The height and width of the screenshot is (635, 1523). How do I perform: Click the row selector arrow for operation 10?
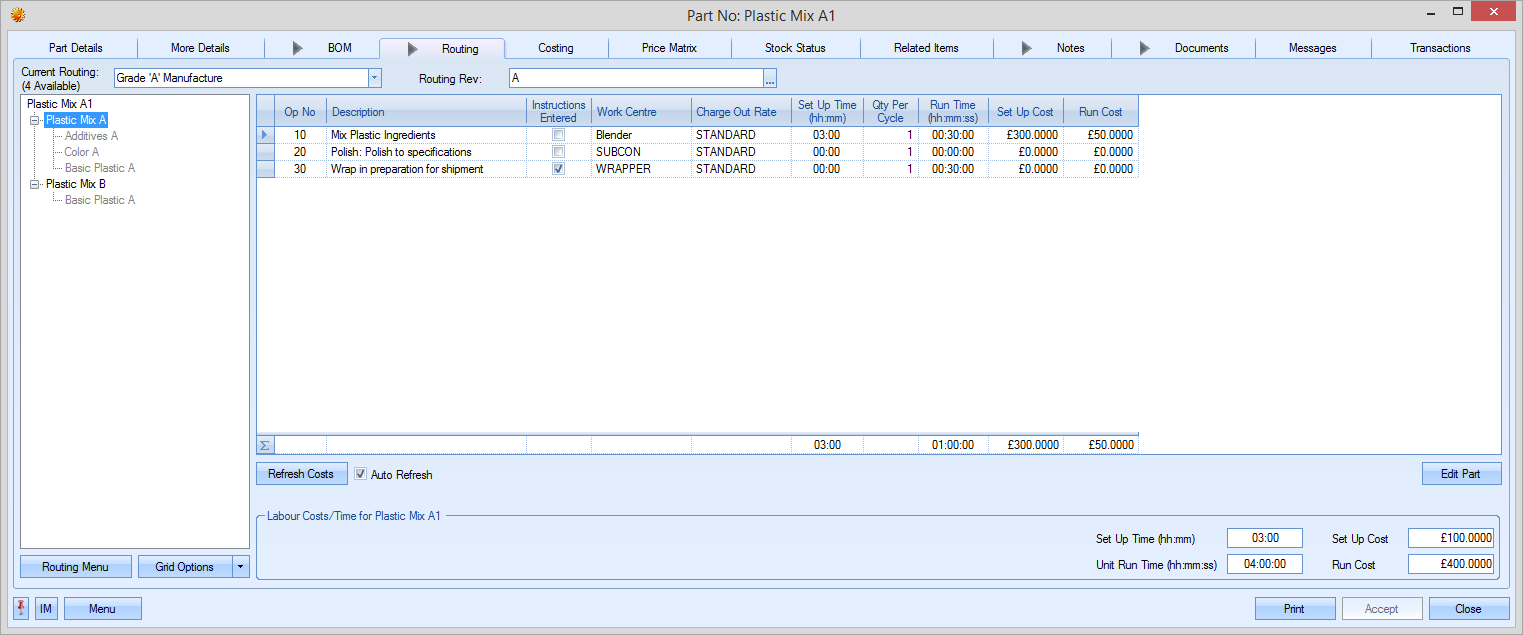coord(265,135)
